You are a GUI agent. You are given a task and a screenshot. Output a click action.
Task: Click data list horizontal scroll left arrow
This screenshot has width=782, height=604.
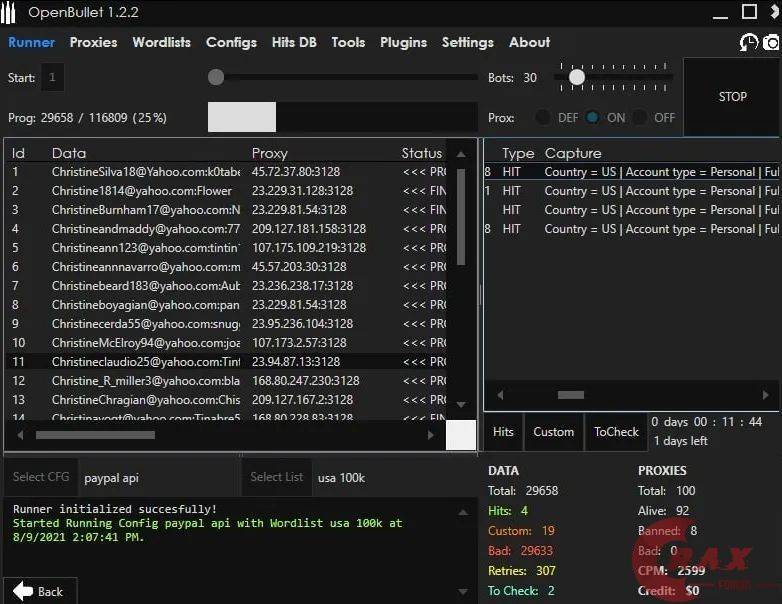pyautogui.click(x=20, y=435)
